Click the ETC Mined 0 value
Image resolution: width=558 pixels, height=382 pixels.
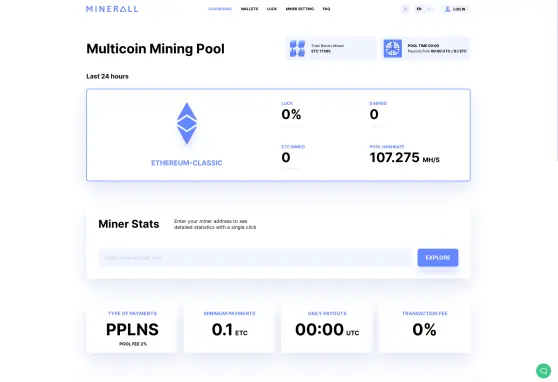coord(286,157)
